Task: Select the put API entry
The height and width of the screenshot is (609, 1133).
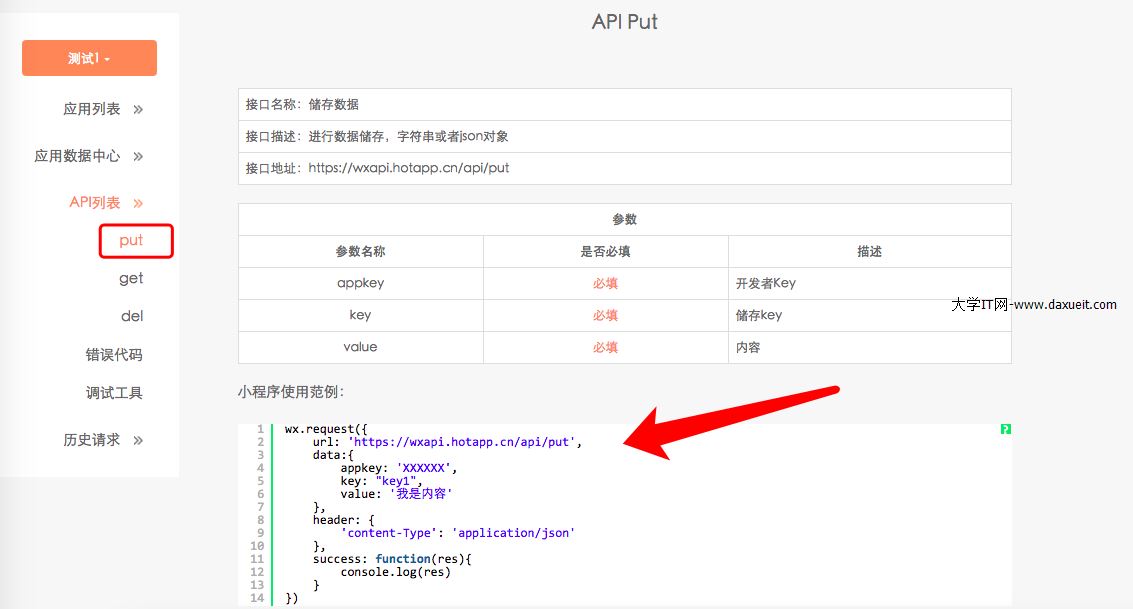Action: click(131, 240)
